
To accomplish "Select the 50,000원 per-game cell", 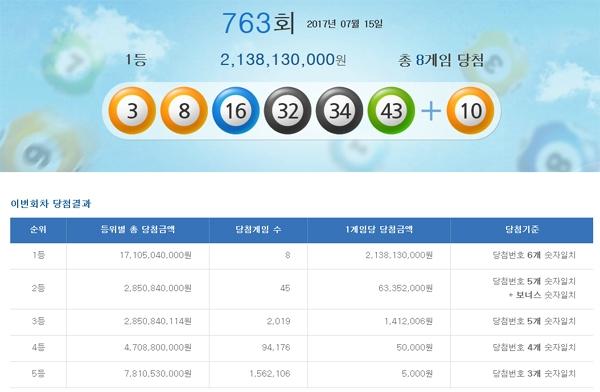I will point(414,348).
